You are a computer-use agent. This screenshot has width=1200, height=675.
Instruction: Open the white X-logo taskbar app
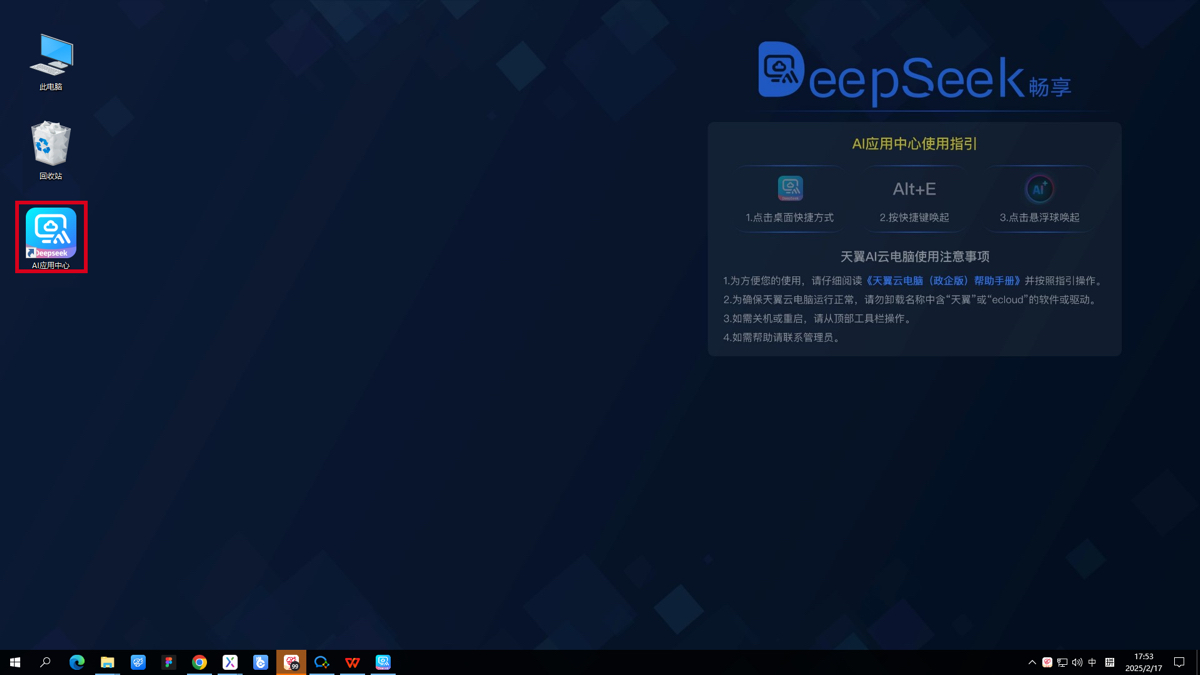click(230, 662)
